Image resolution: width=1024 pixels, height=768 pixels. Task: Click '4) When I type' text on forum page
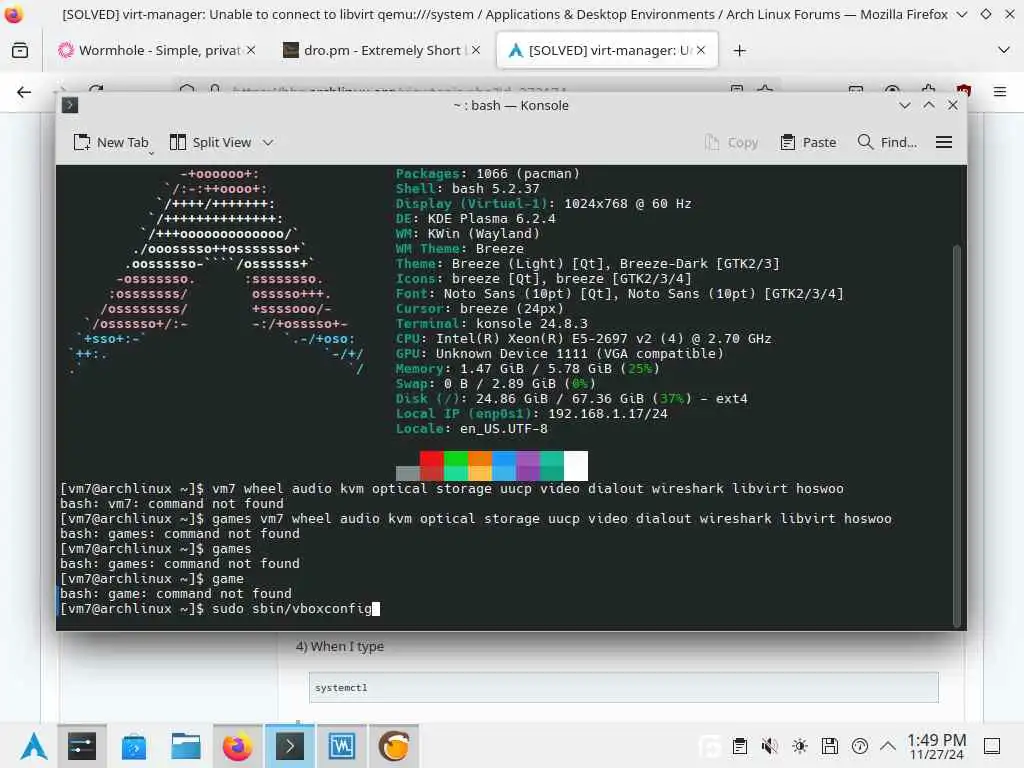(340, 647)
